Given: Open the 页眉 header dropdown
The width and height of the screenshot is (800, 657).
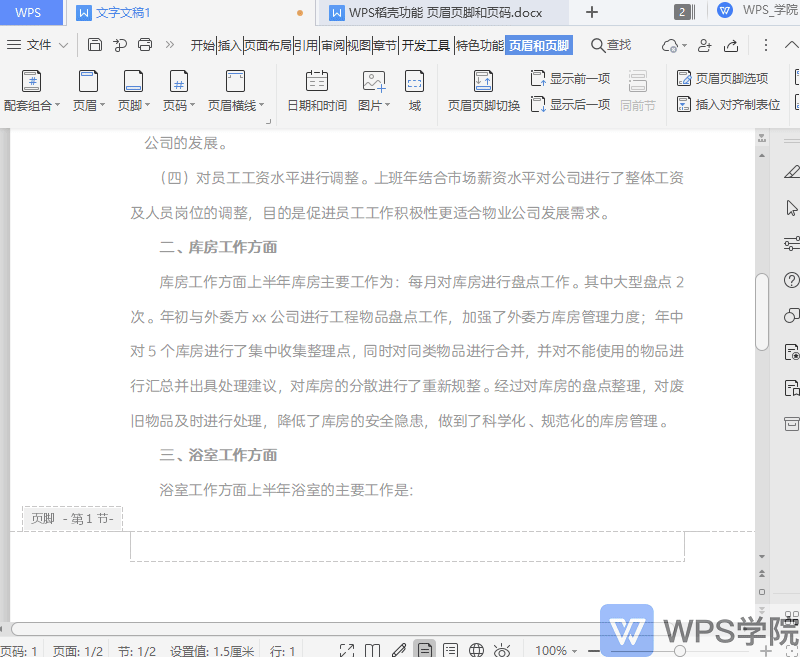Looking at the screenshot, I should pos(88,91).
